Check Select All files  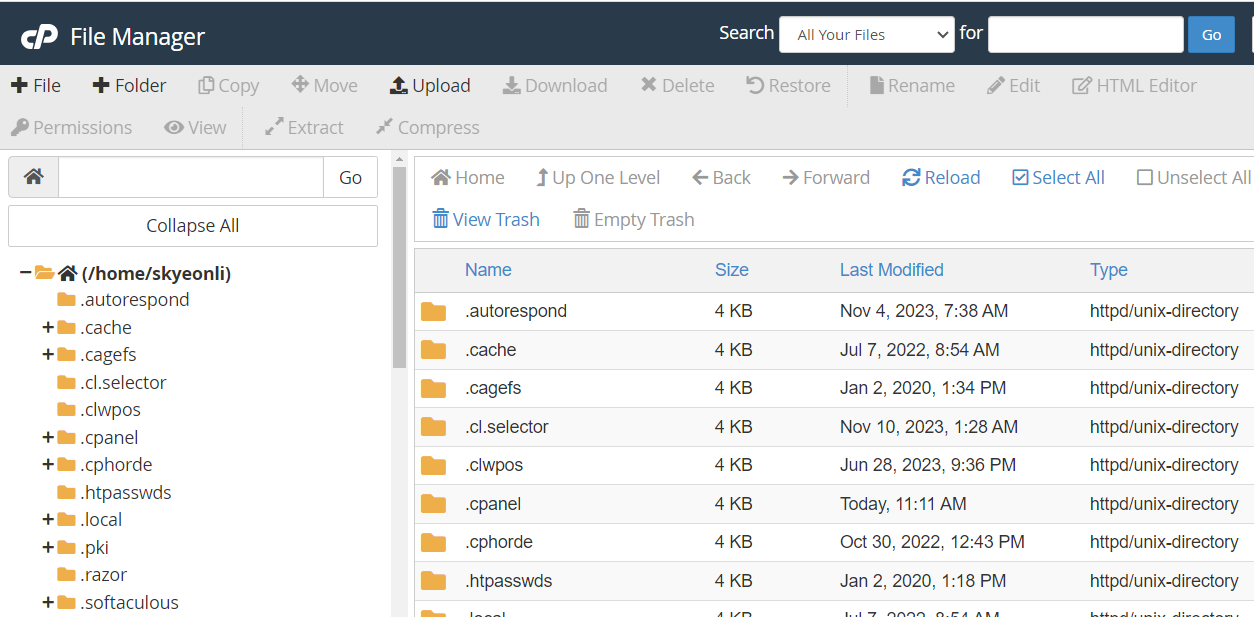pos(1058,178)
